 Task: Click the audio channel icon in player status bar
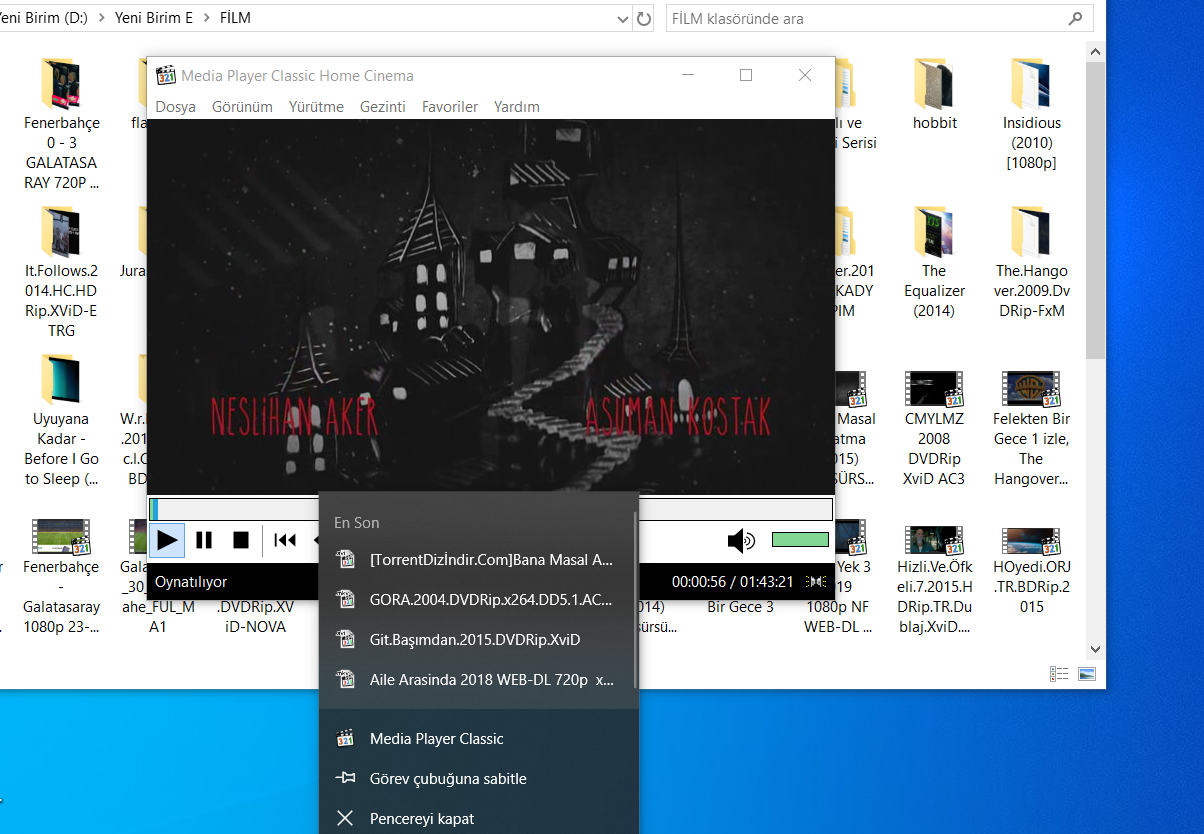click(817, 582)
